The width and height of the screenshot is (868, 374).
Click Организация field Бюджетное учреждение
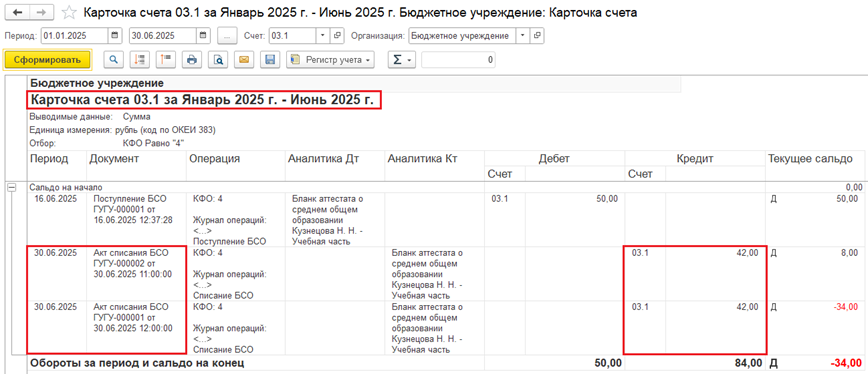click(461, 36)
